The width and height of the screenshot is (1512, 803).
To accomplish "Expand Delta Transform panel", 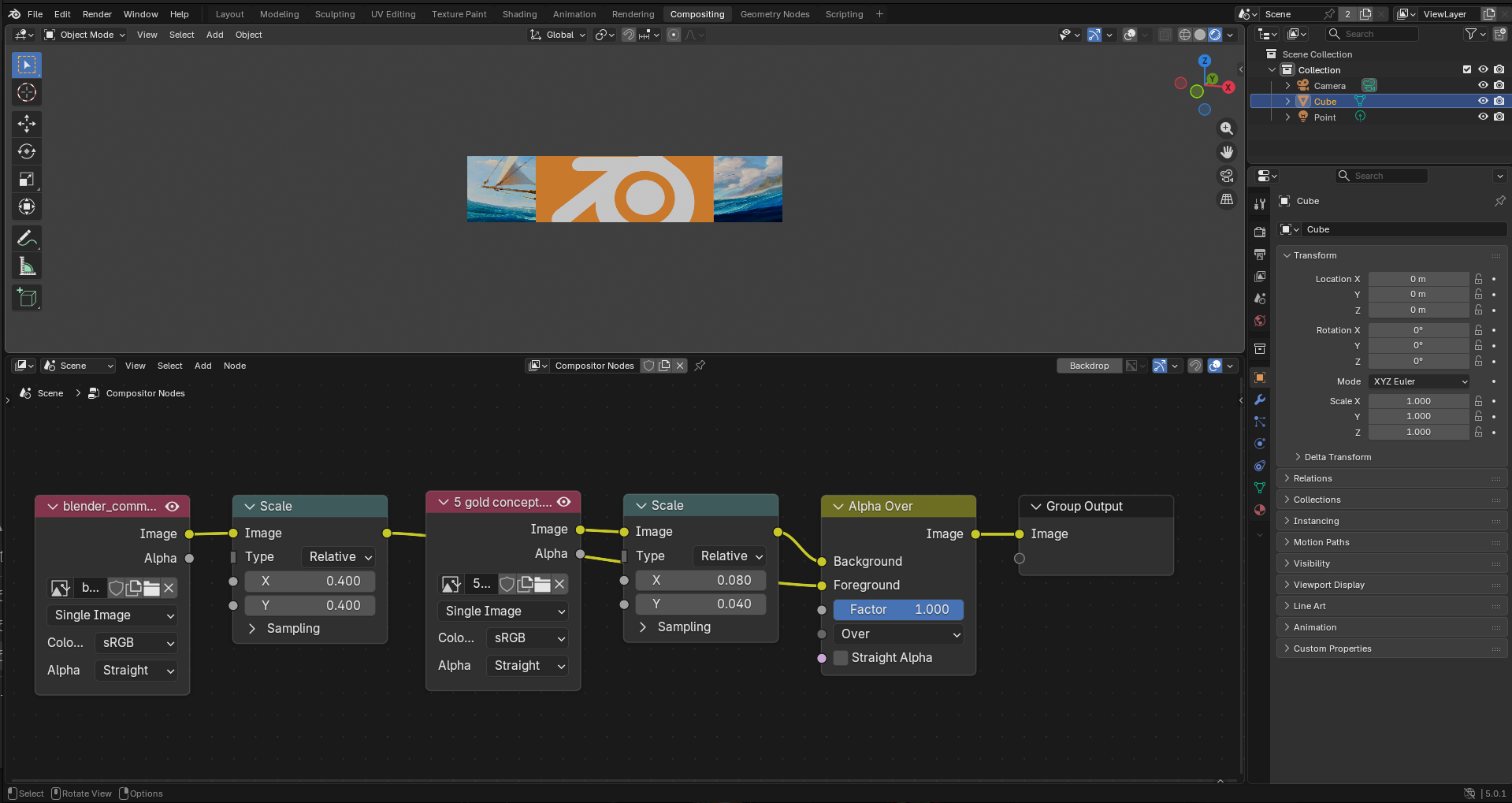I will 1337,457.
